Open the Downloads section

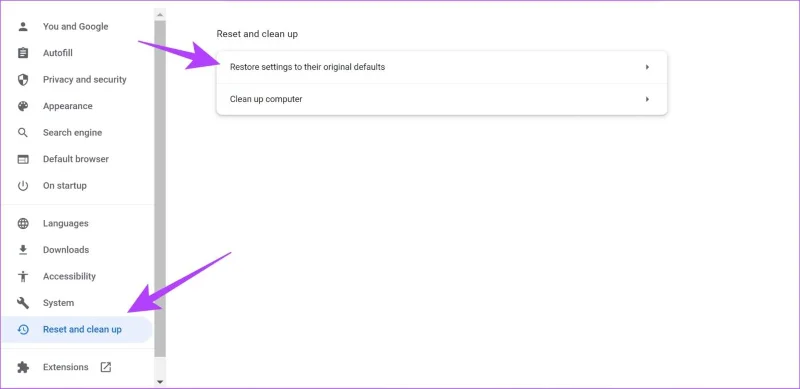click(x=66, y=250)
